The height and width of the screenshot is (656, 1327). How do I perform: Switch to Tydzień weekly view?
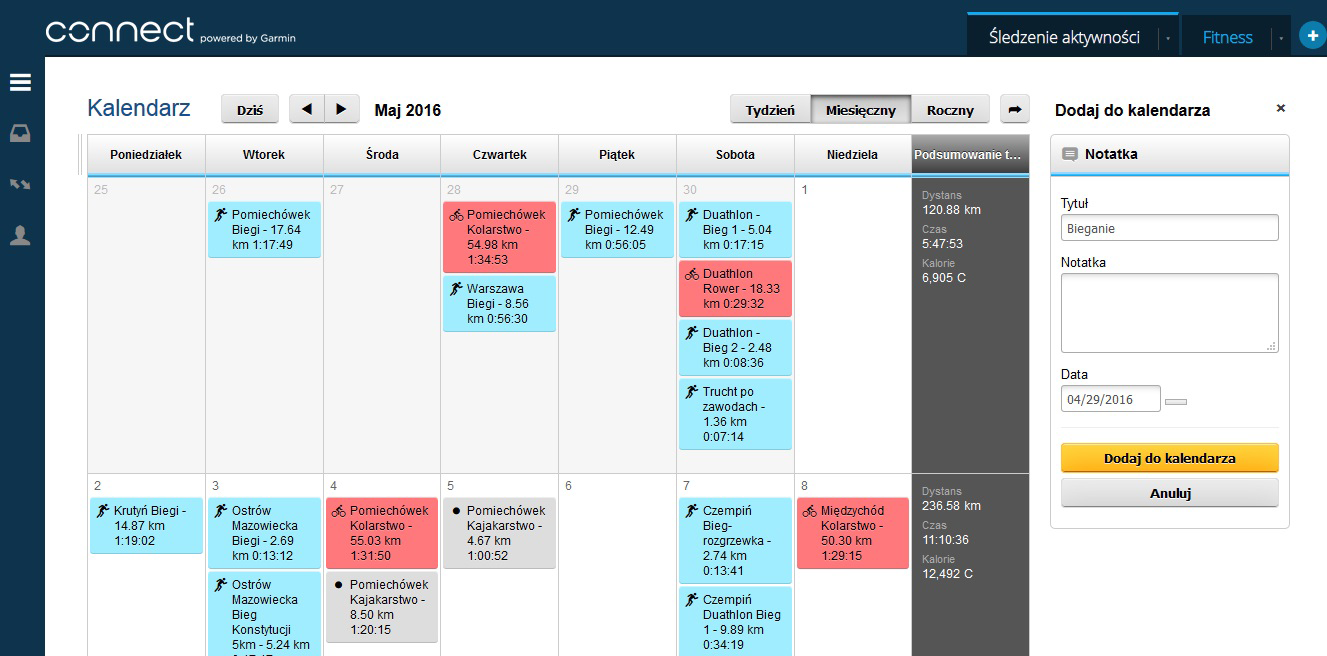770,110
